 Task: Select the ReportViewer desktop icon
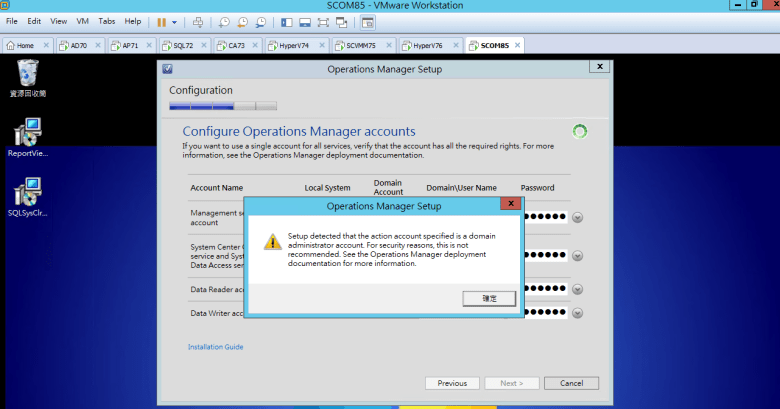(28, 137)
